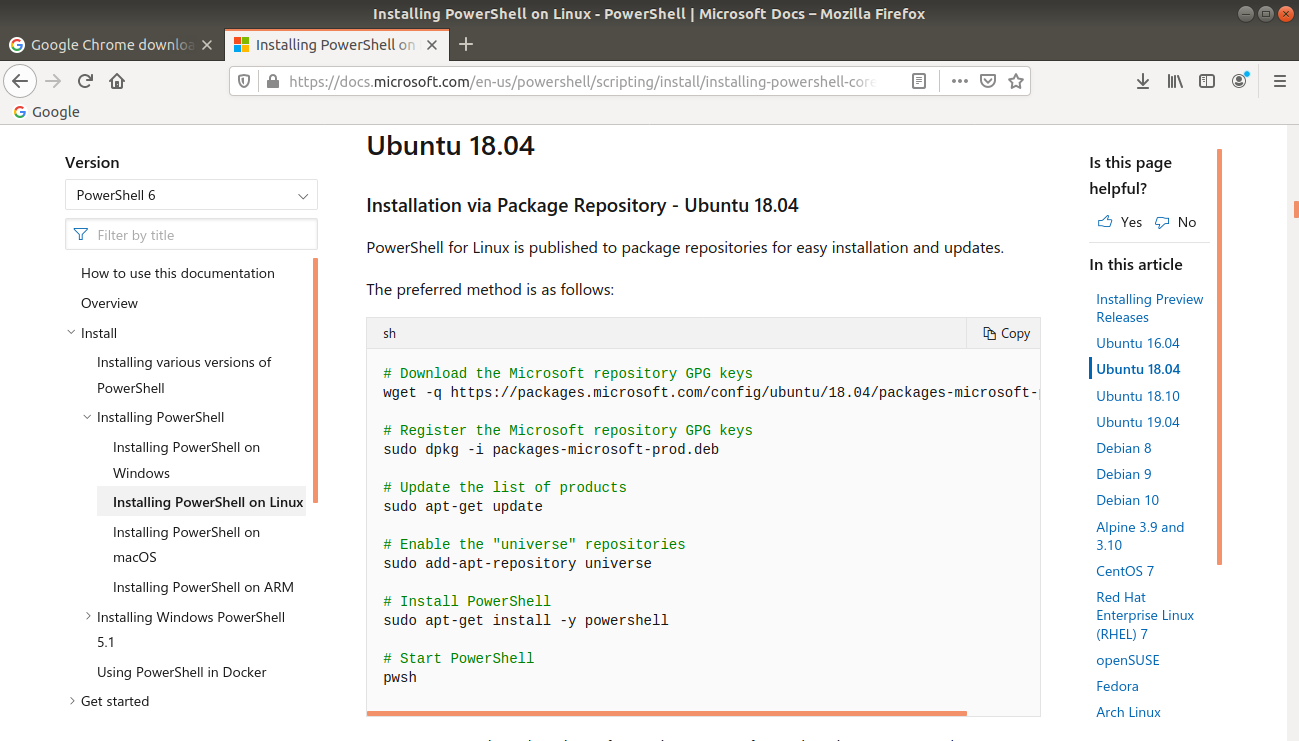Open the Firefox home page
This screenshot has height=741, width=1299.
[x=117, y=81]
